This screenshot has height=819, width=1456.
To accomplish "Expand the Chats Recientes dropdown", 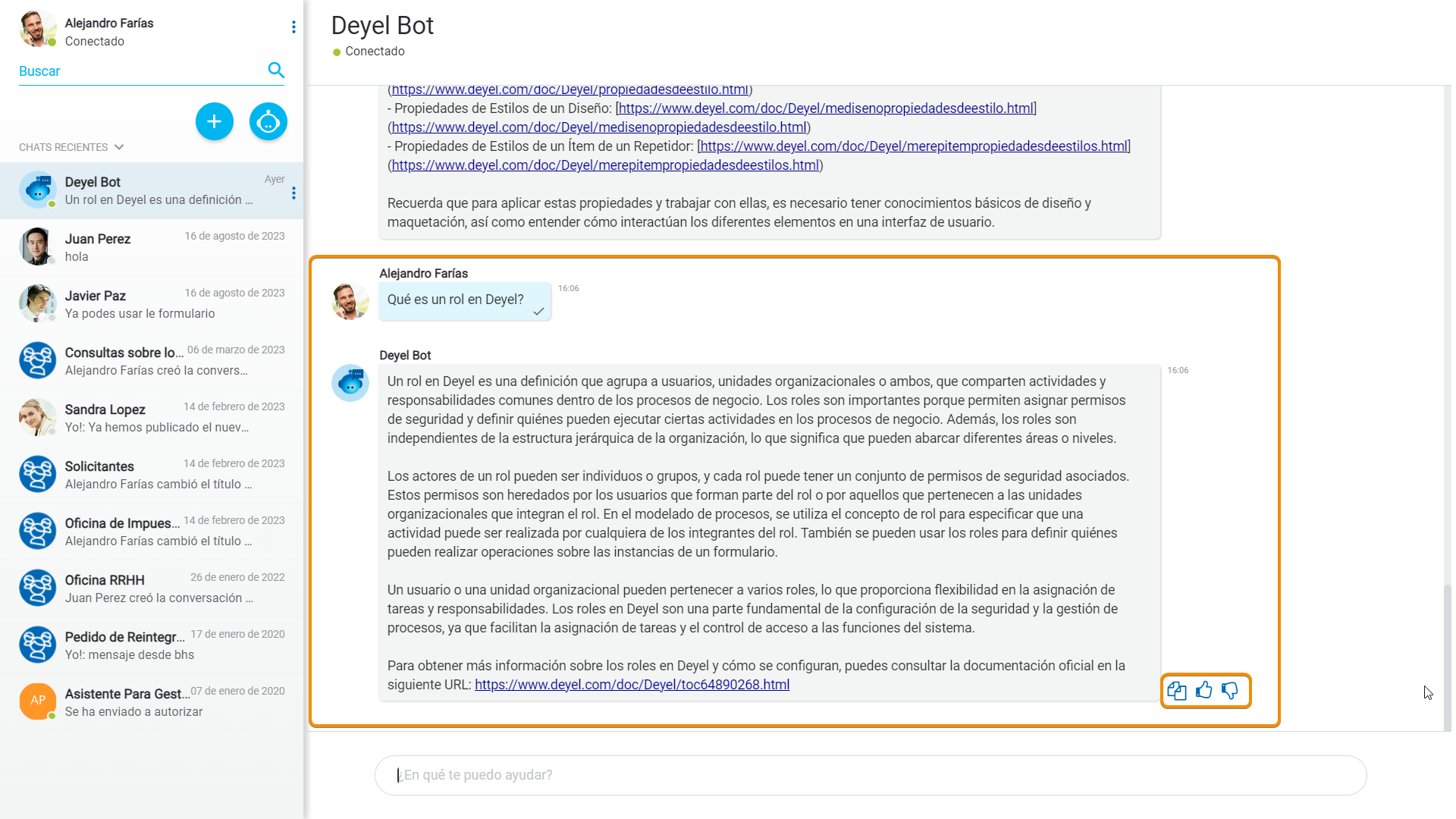I will coord(119,147).
